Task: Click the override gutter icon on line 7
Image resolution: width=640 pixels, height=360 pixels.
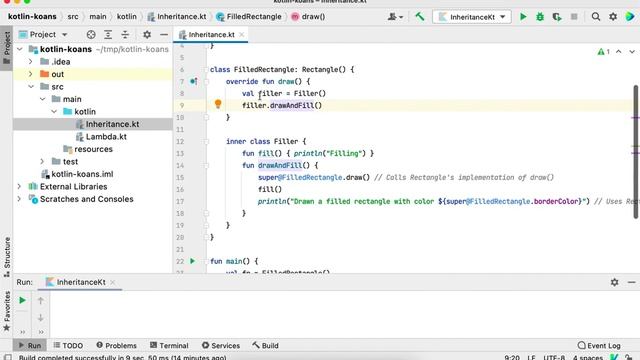Action: (193, 81)
